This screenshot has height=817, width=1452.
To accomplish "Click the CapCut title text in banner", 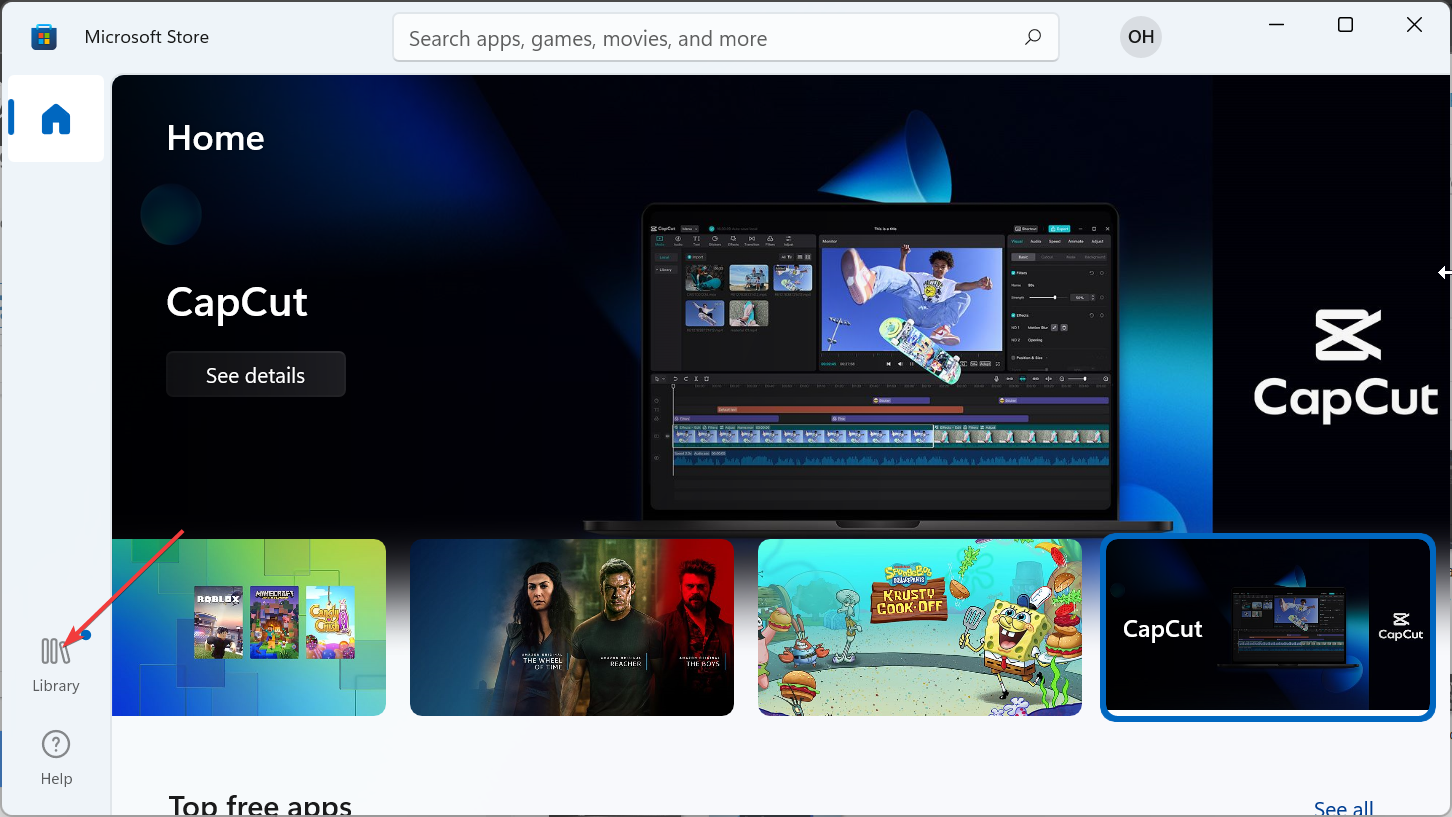I will click(237, 301).
